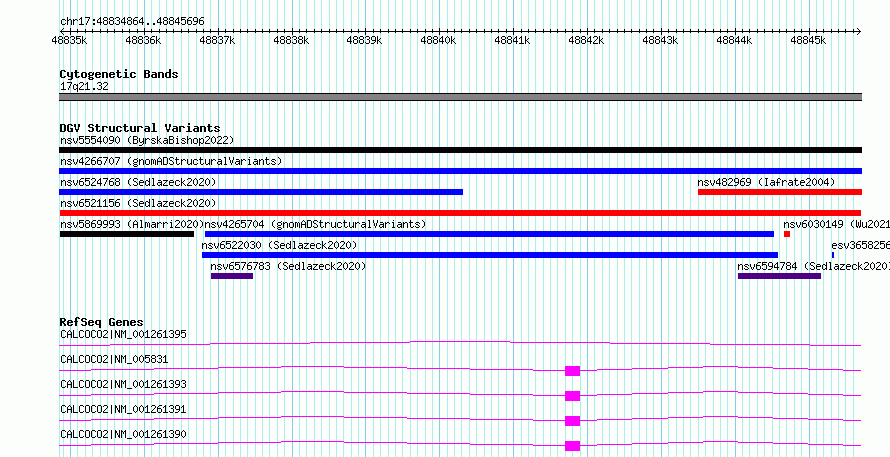Open the nsv4266707 (gnomADStructuralVariants) label

tap(171, 161)
